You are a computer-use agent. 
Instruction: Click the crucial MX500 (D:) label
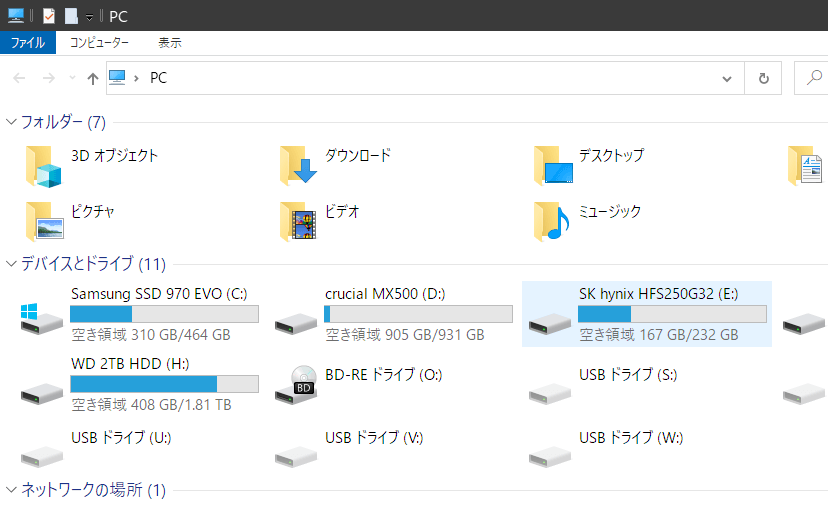pyautogui.click(x=385, y=294)
